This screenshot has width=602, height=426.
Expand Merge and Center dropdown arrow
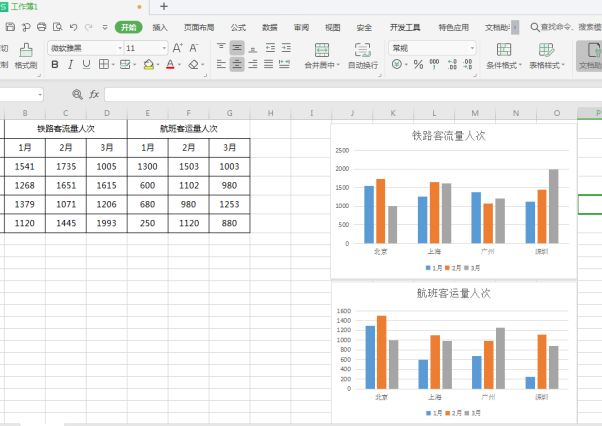pos(338,65)
